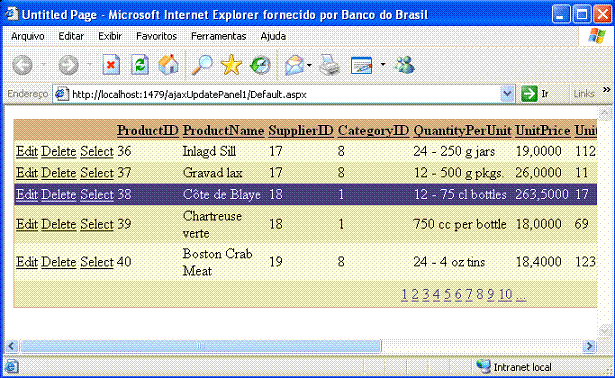Go to grid page 5
This screenshot has height=378, width=615.
tap(447, 294)
